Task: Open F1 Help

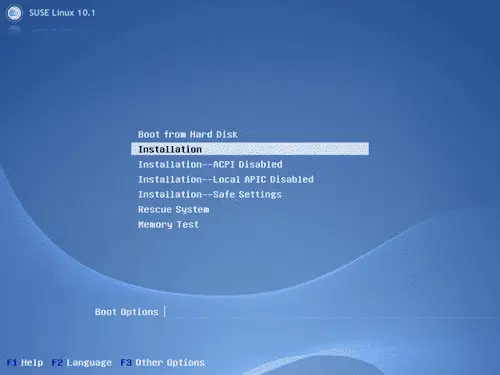Action: click(x=25, y=362)
